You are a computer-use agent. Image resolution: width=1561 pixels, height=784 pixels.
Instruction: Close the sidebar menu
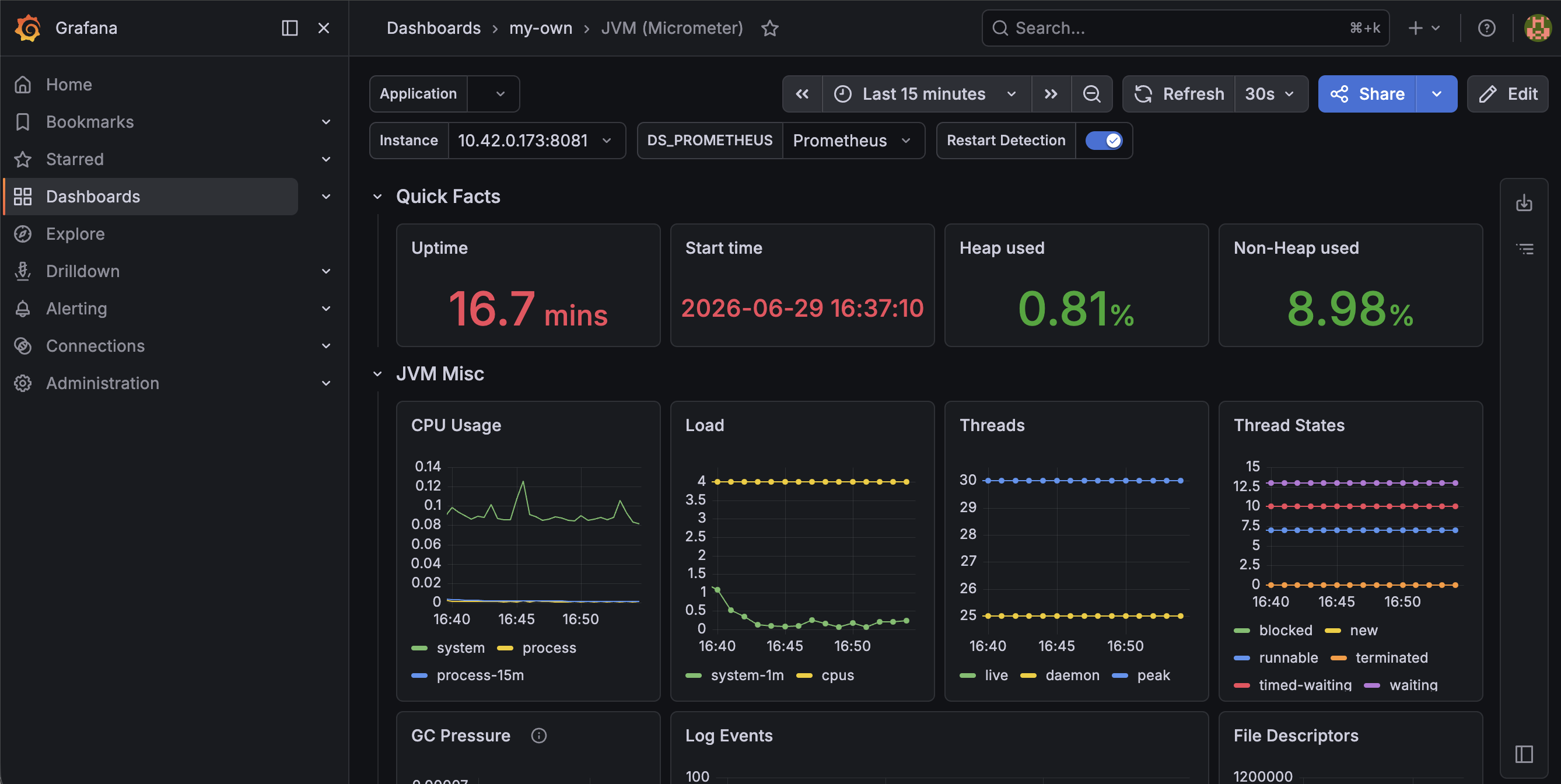pos(324,28)
